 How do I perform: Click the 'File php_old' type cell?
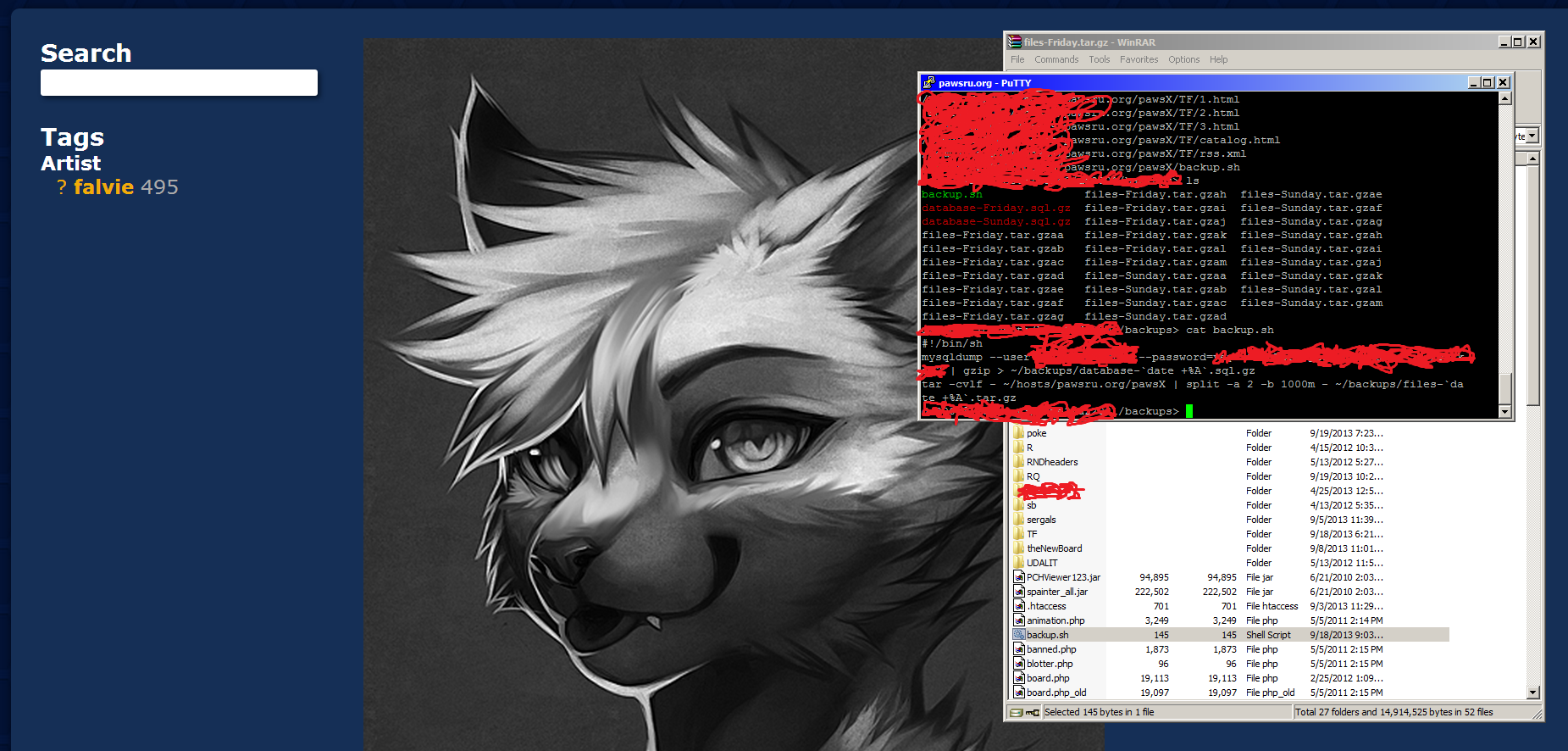[1270, 693]
